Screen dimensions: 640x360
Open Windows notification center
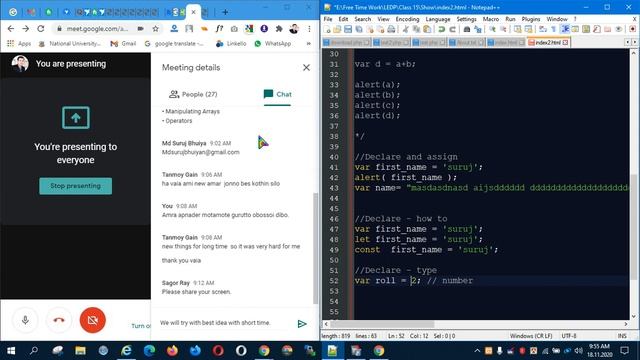(x=624, y=351)
